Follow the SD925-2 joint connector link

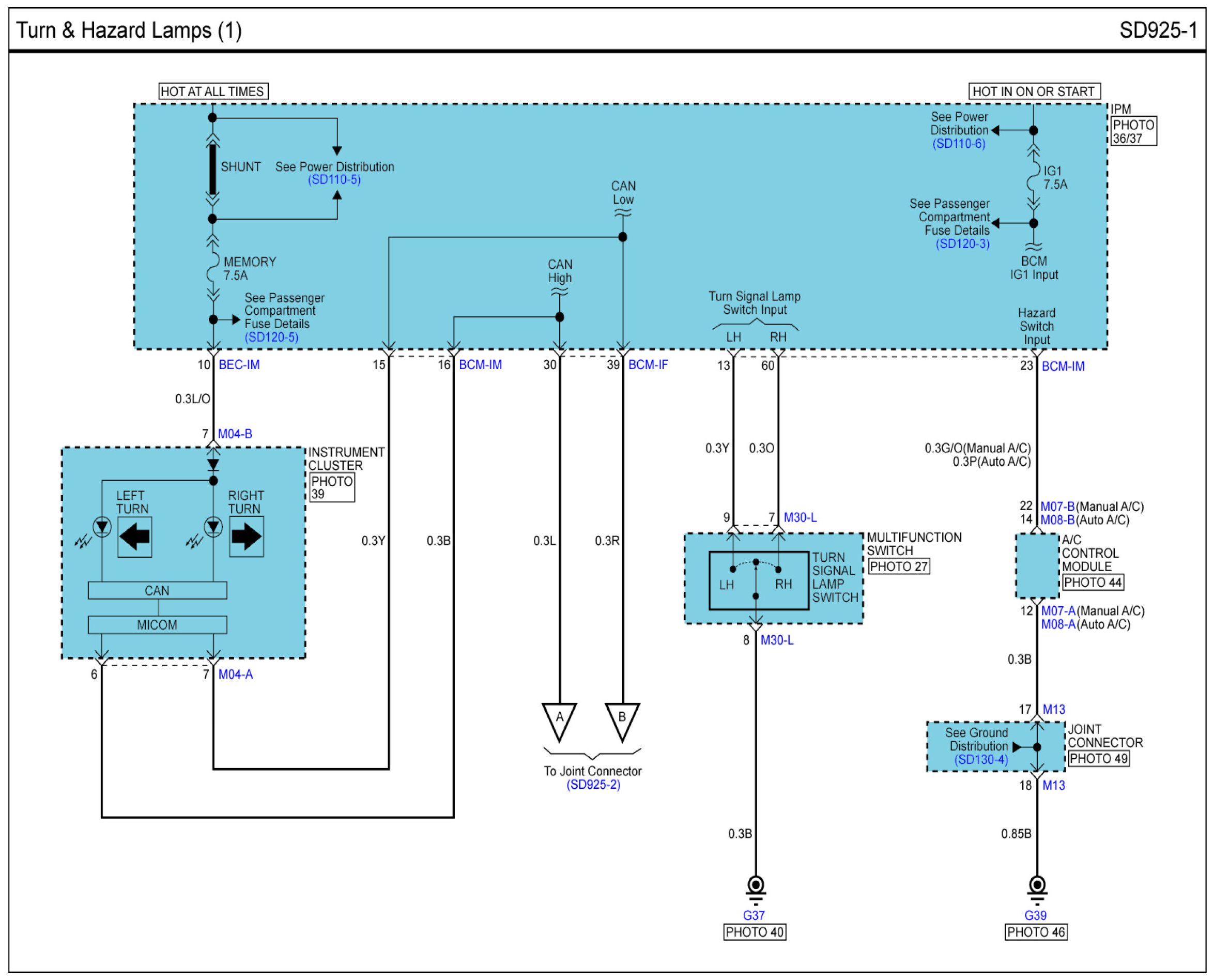pyautogui.click(x=593, y=785)
